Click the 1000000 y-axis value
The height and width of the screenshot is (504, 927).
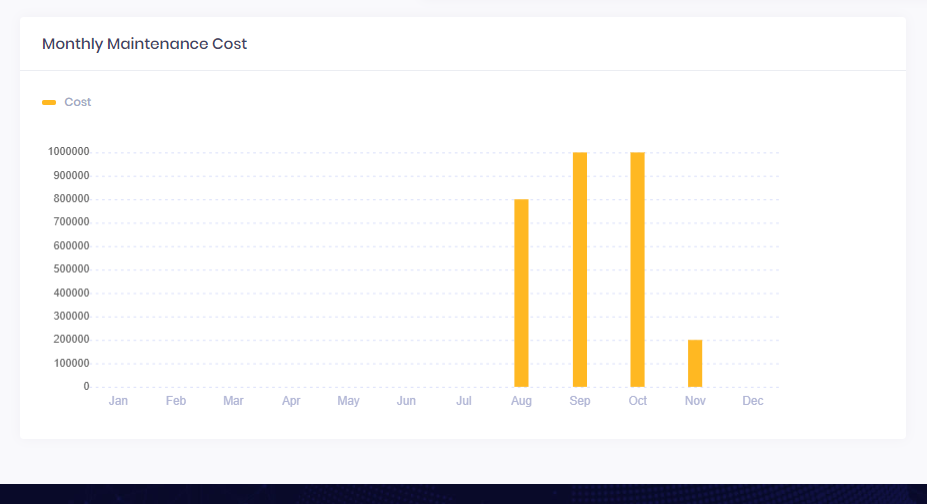tap(68, 152)
